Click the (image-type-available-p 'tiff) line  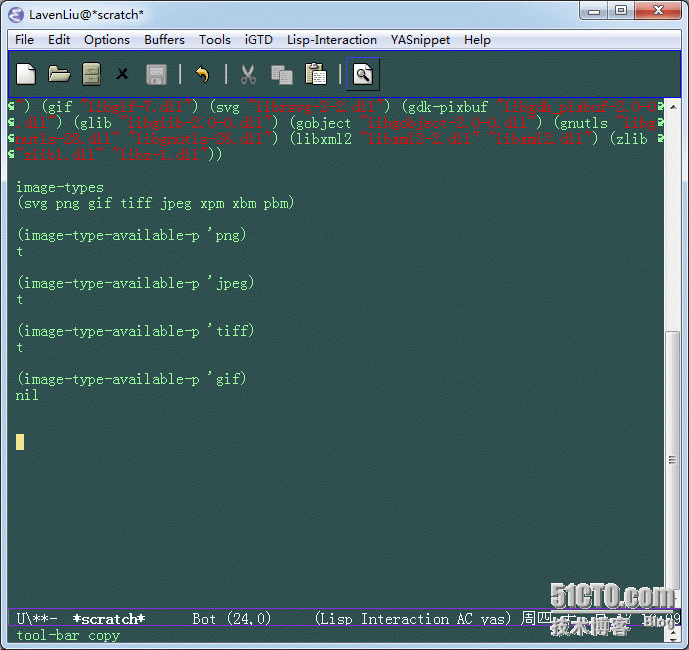coord(135,331)
